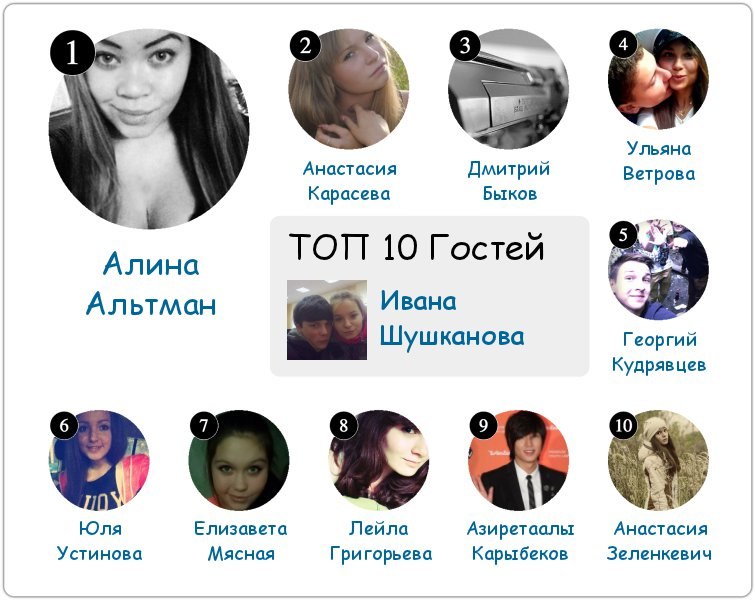Open Юля Устинова's round avatar

coord(99,460)
